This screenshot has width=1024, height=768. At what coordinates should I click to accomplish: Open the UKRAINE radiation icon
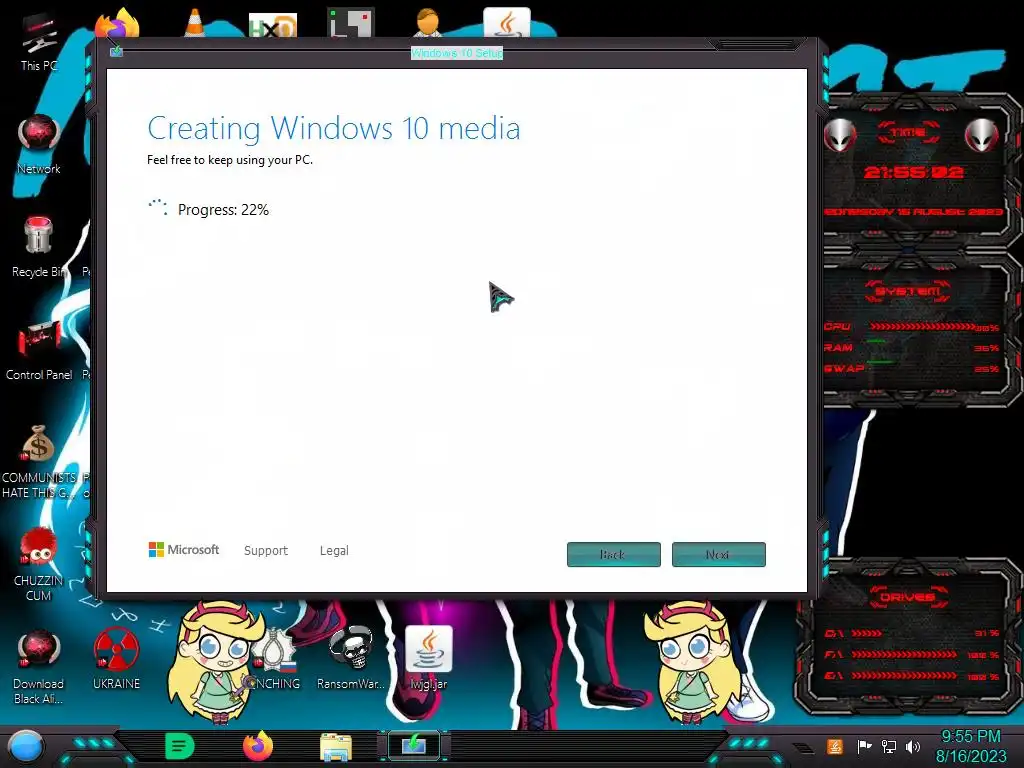pyautogui.click(x=116, y=658)
